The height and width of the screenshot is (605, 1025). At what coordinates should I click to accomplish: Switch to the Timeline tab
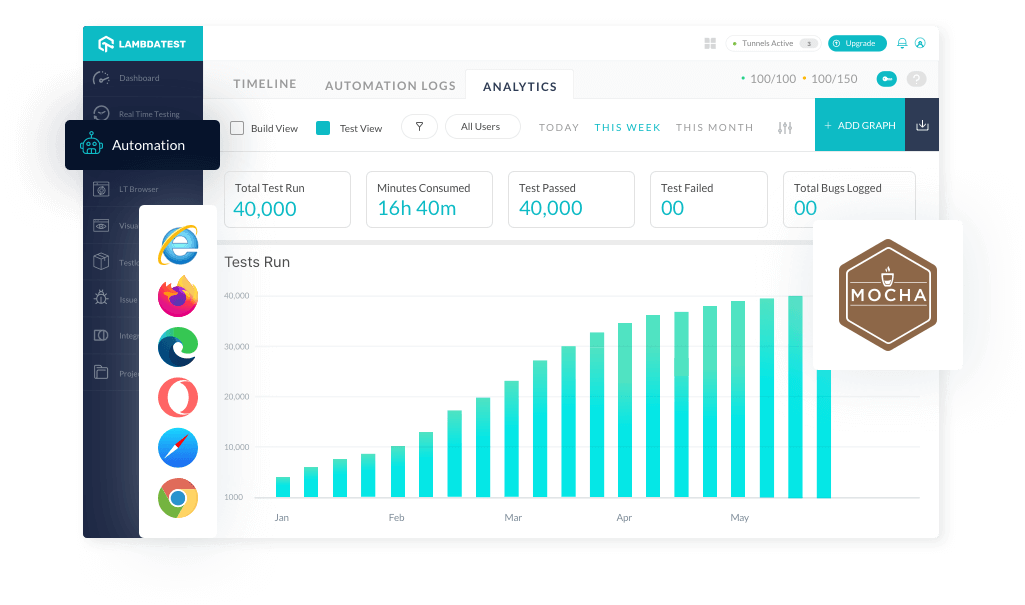coord(265,84)
